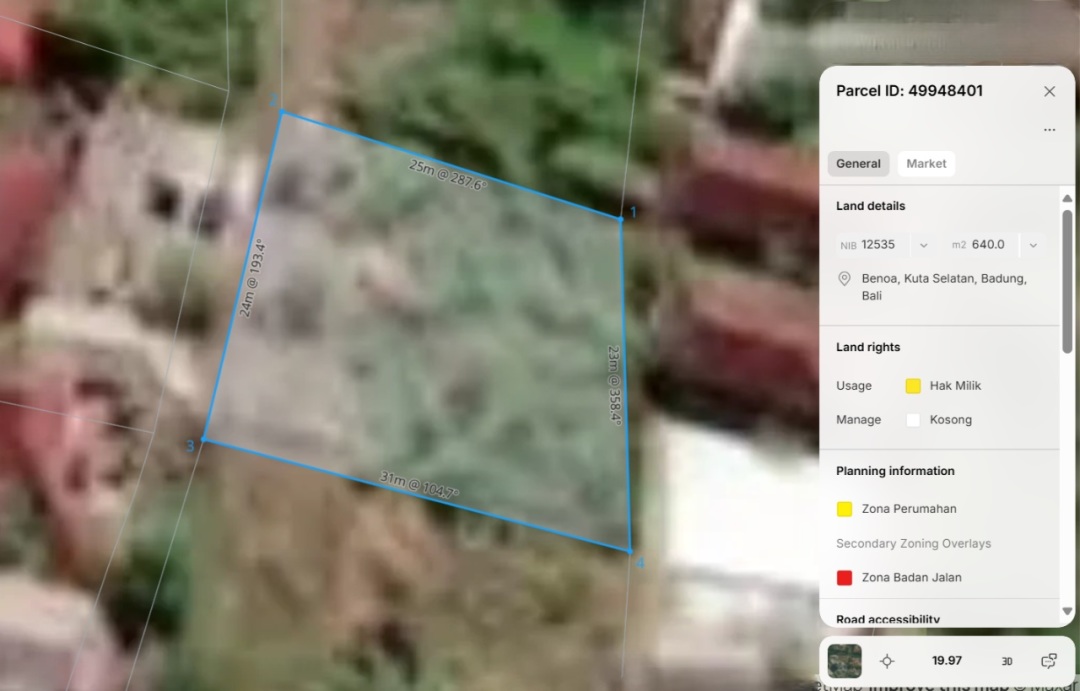This screenshot has width=1080, height=691.
Task: Open the feedback chat bubbles icon
Action: [x=1049, y=661]
